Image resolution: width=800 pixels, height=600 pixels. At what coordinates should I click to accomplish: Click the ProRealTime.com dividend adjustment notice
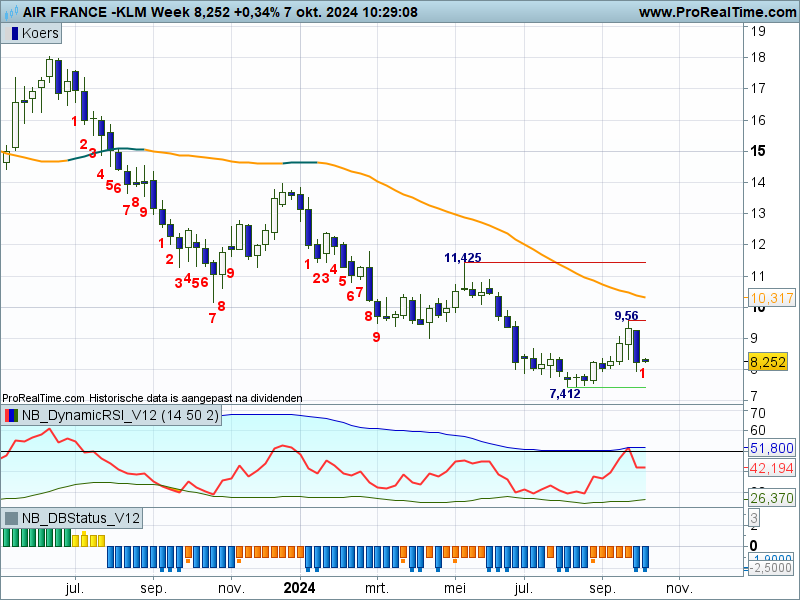point(152,398)
